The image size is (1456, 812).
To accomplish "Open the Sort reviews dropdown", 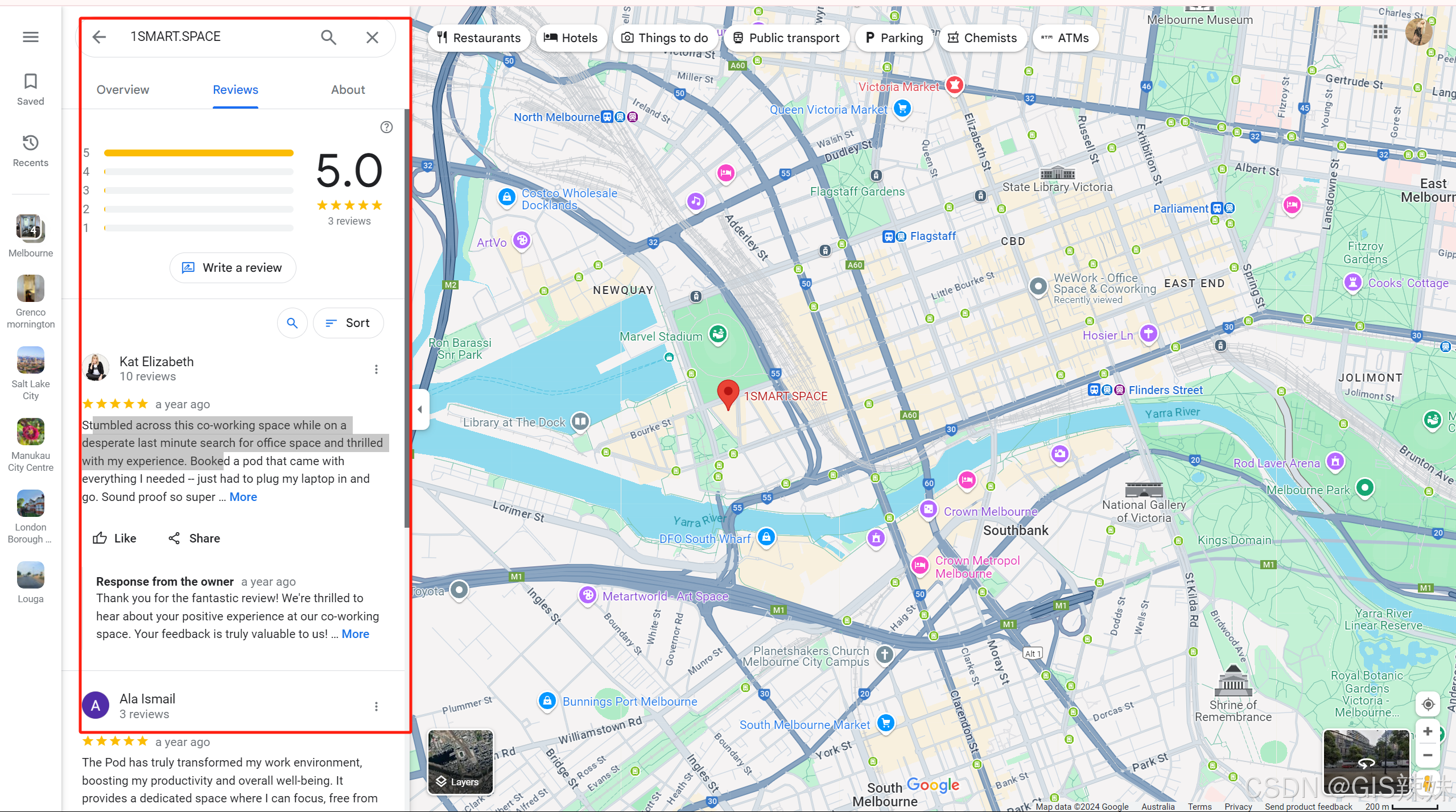I will click(x=348, y=323).
